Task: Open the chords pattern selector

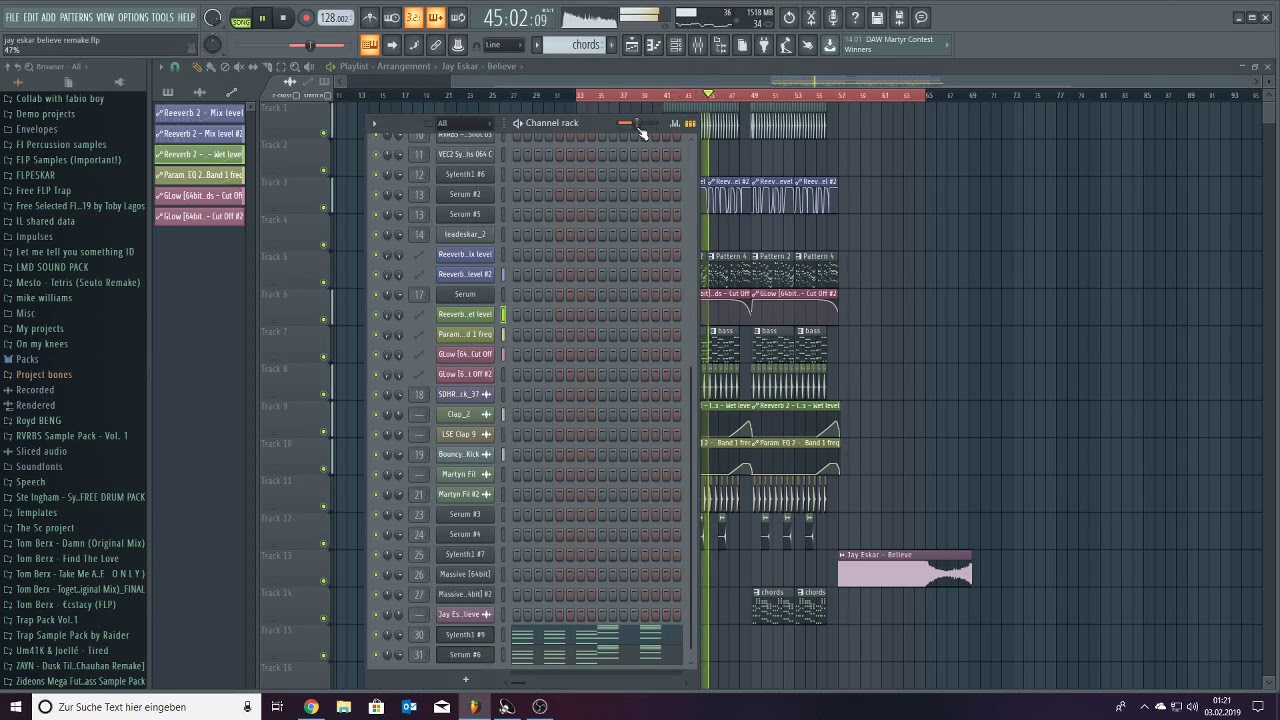Action: click(x=586, y=45)
